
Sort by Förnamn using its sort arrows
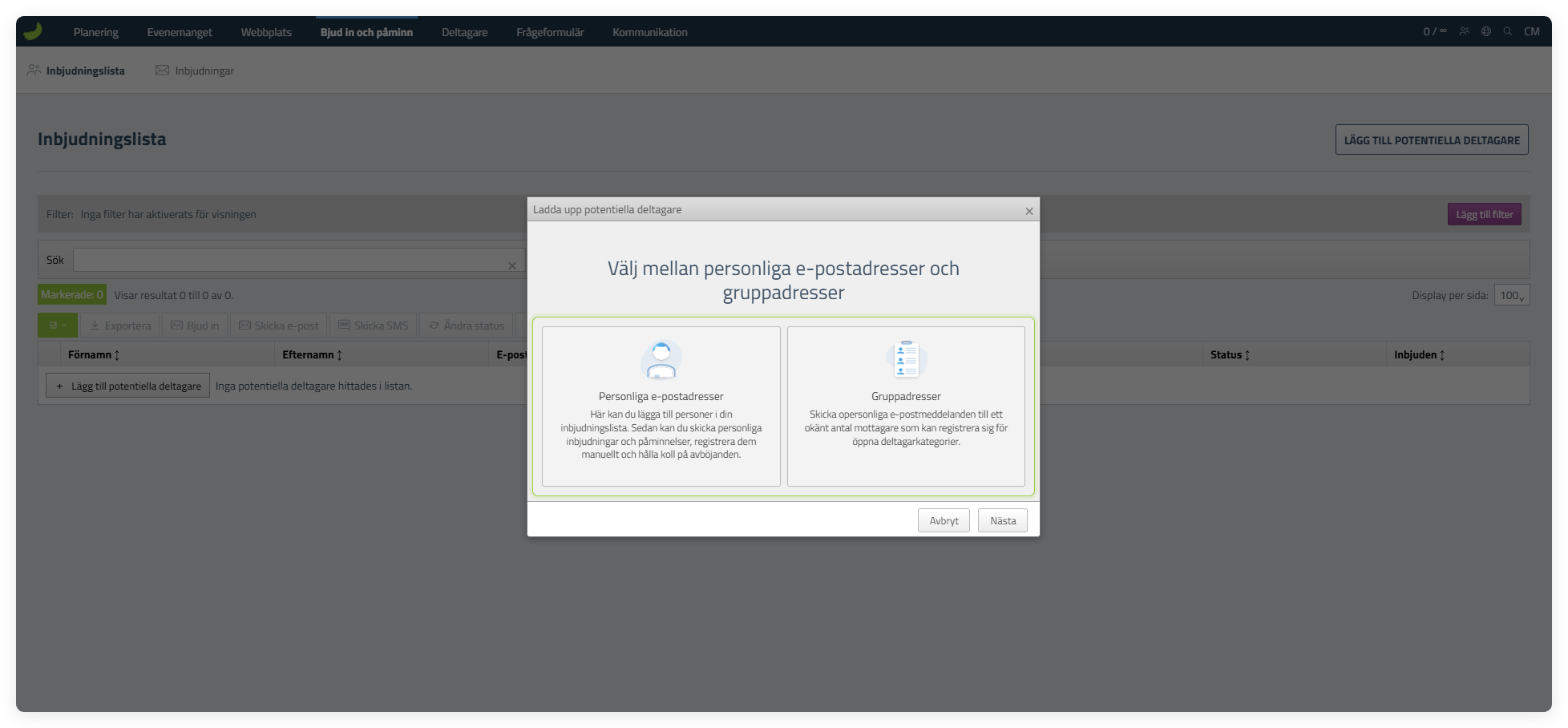pos(117,355)
